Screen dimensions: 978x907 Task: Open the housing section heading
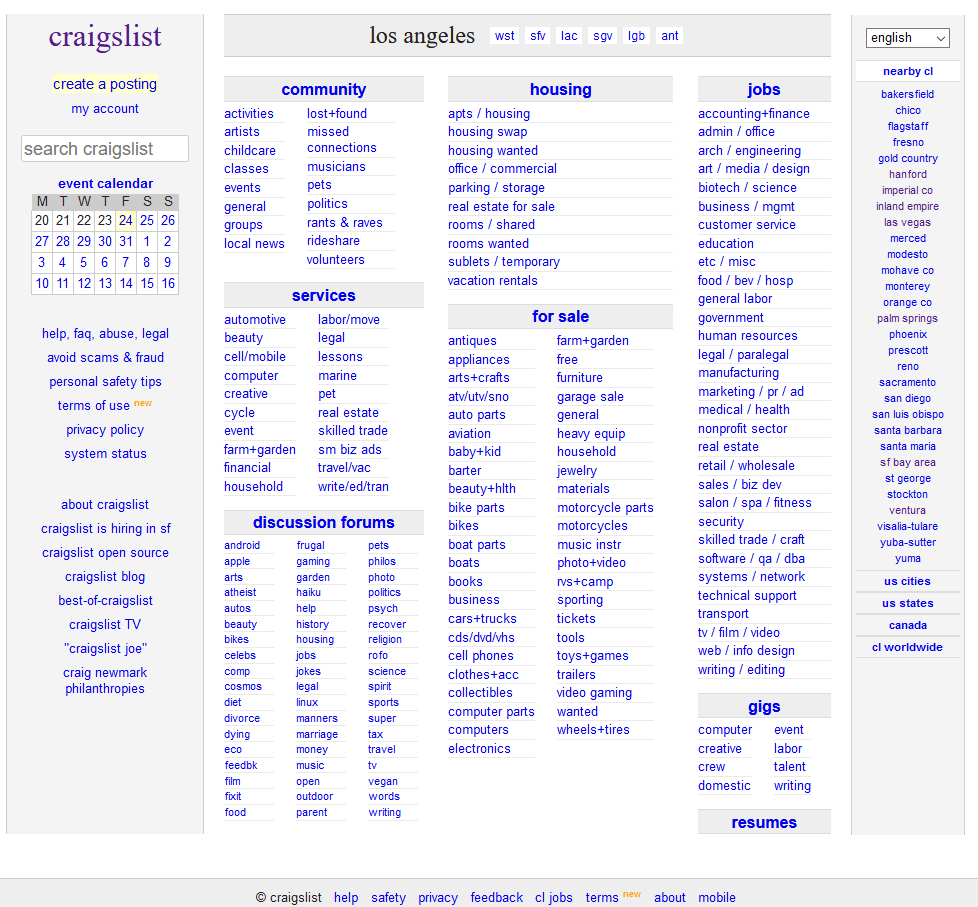561,89
